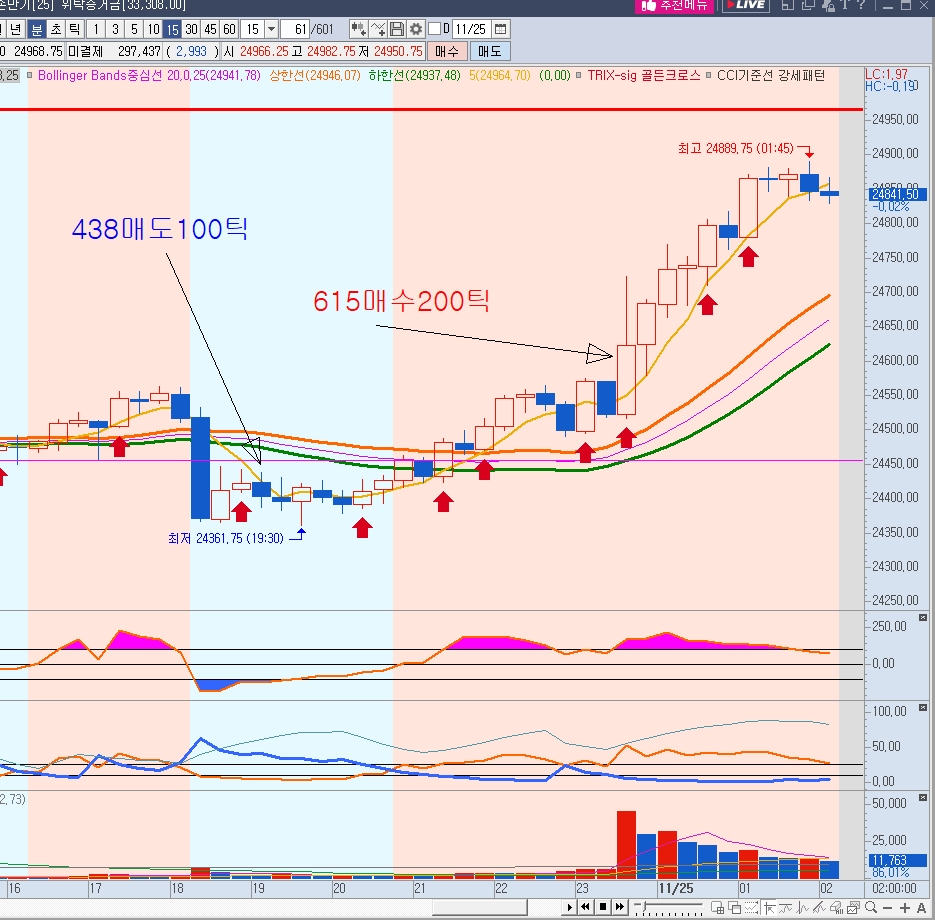Screen dimensions: 935x920
Task: Click the minus zoom-out icon at bottom
Action: click(887, 907)
